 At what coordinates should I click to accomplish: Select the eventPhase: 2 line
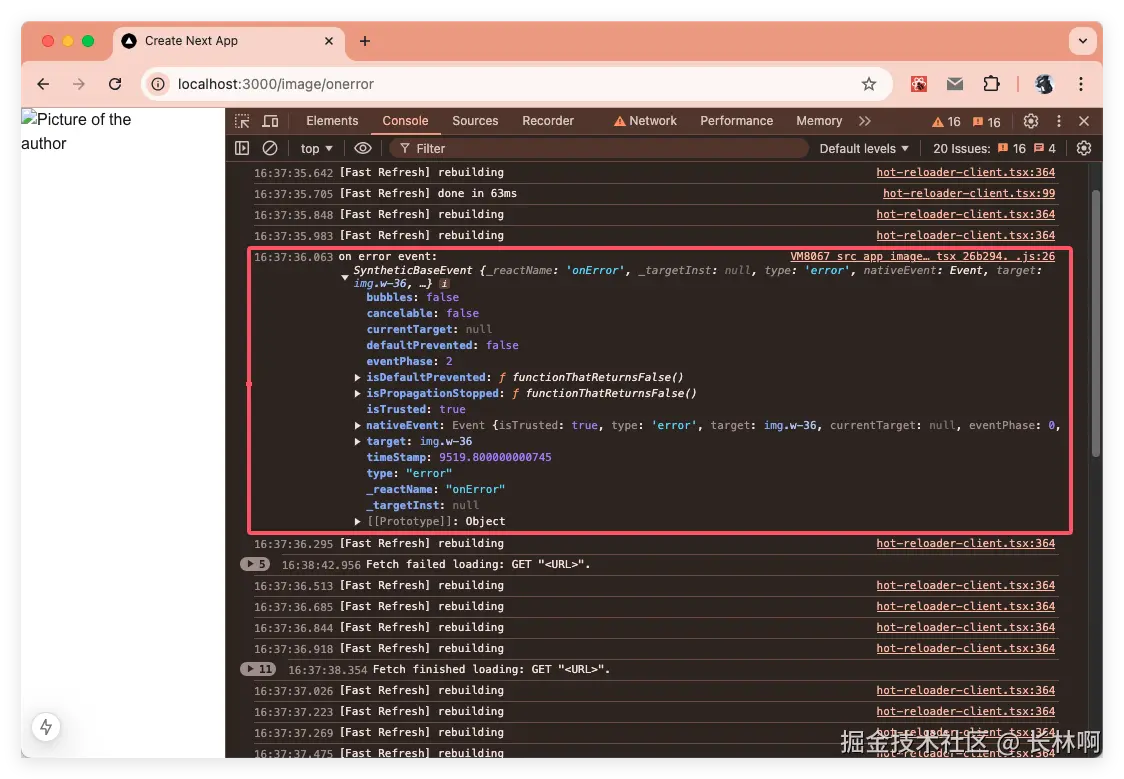pyautogui.click(x=409, y=361)
